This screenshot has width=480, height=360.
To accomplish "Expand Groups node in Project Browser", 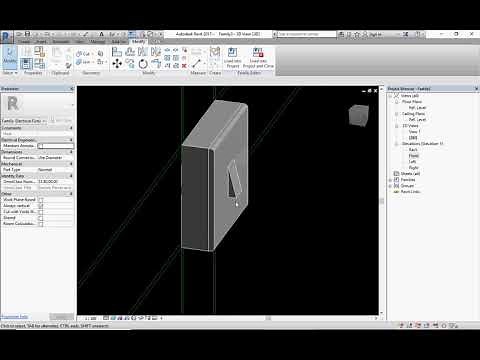I will tap(390, 186).
